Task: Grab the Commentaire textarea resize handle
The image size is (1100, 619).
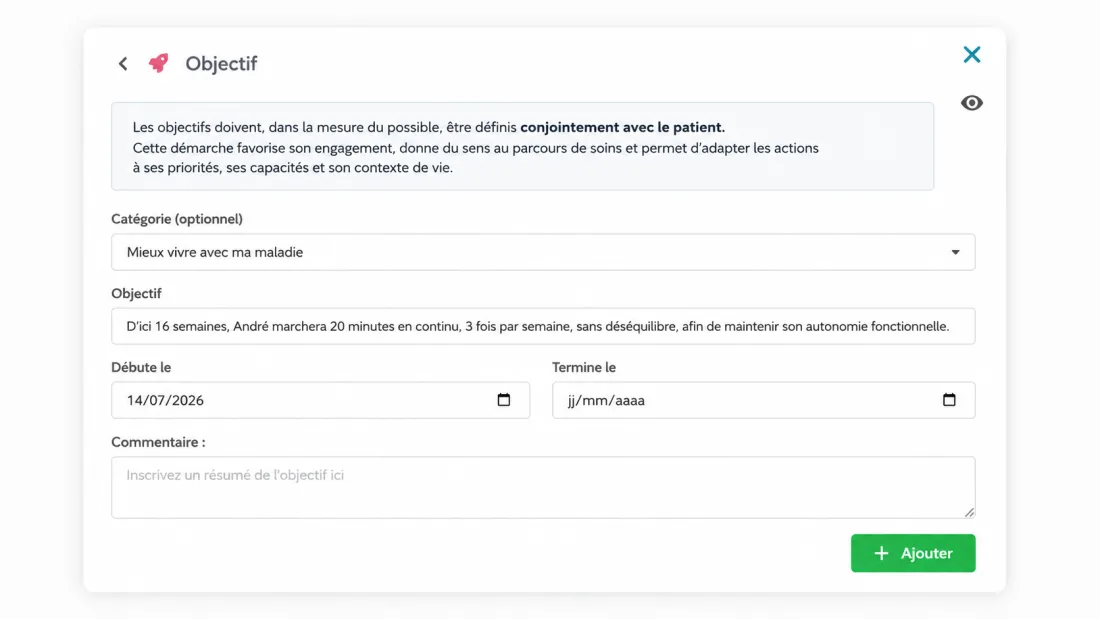Action: point(970,512)
